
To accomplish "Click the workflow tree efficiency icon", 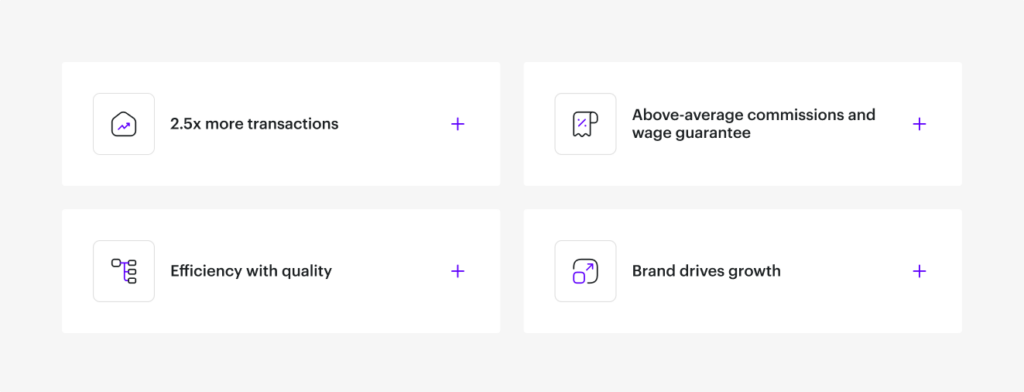I will coord(123,271).
